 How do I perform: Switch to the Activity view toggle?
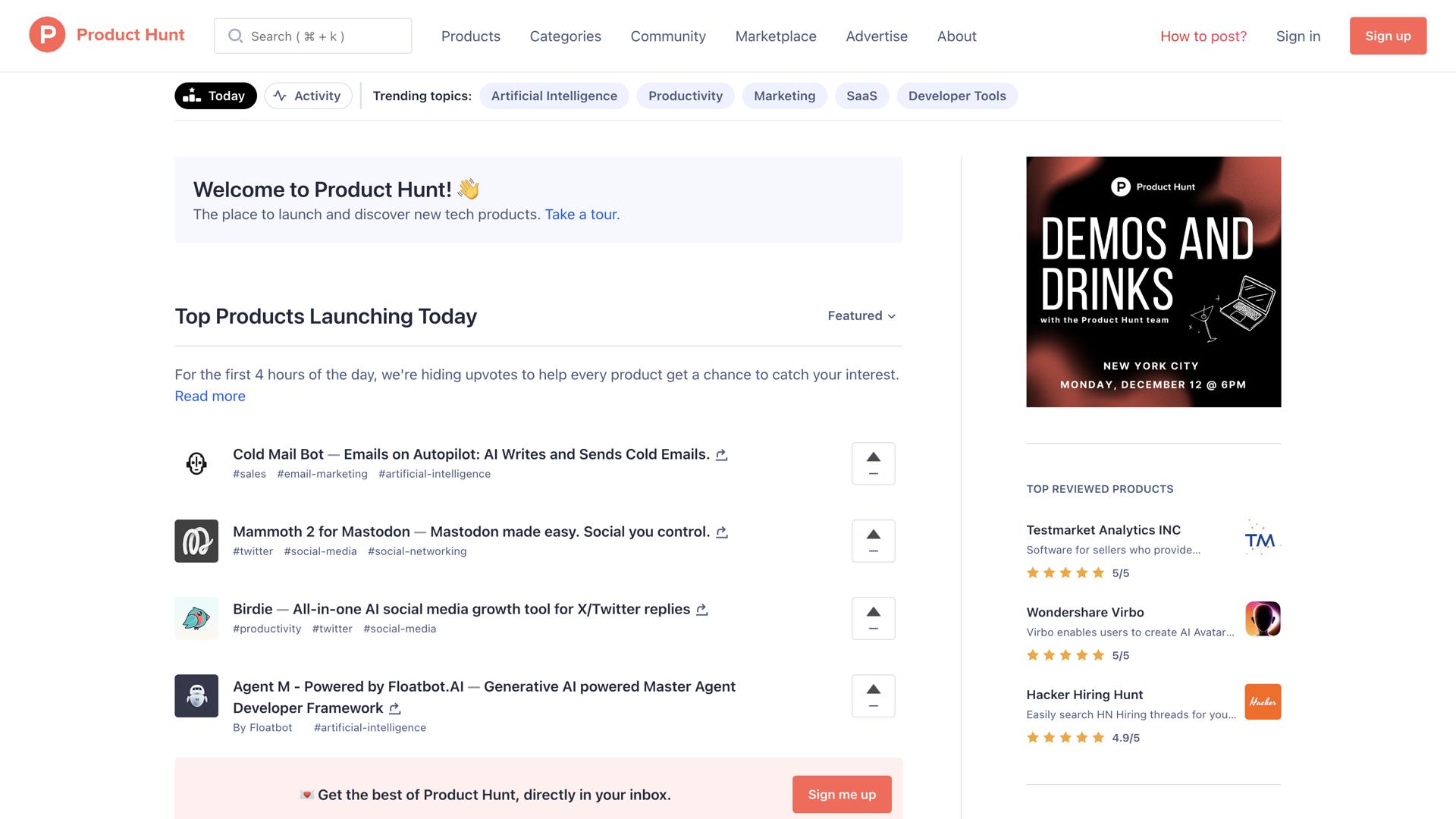click(307, 96)
